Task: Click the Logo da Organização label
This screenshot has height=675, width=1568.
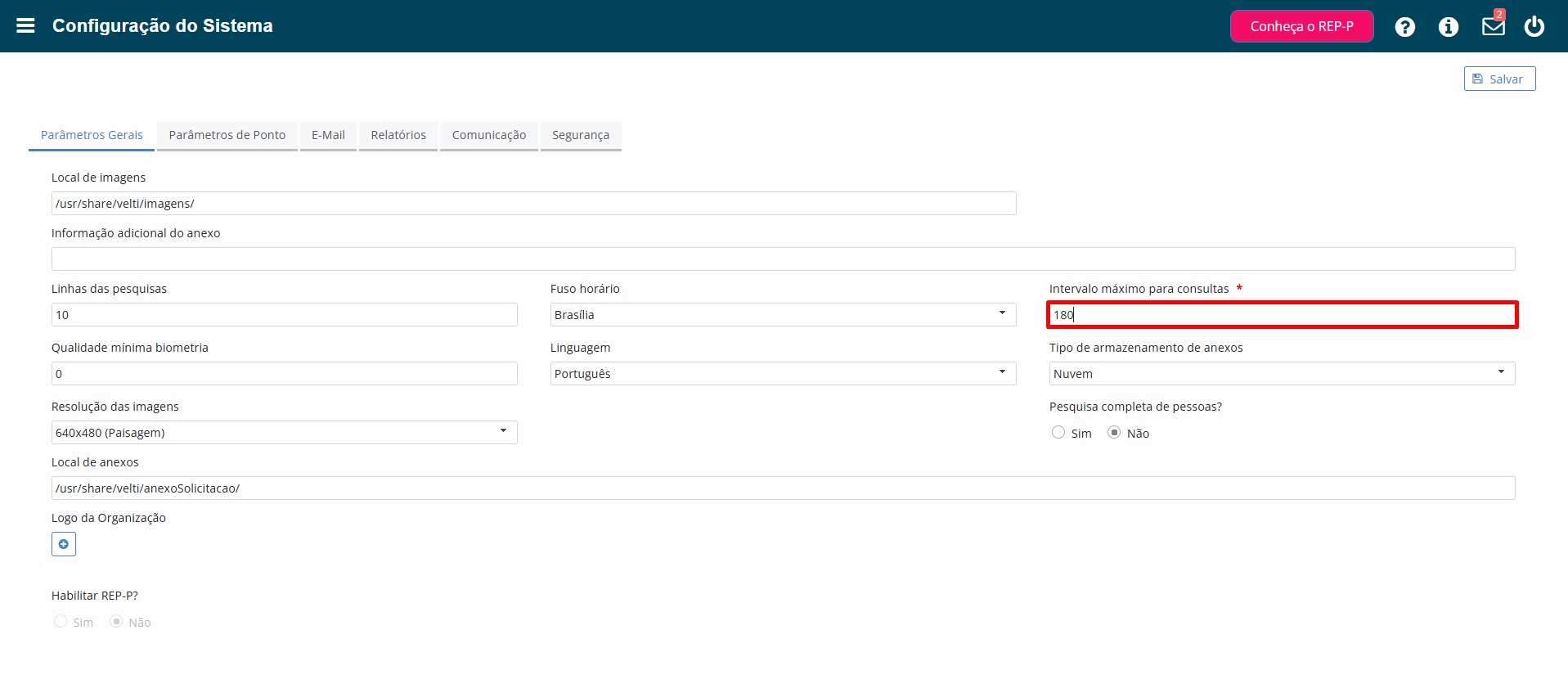Action: click(x=109, y=518)
